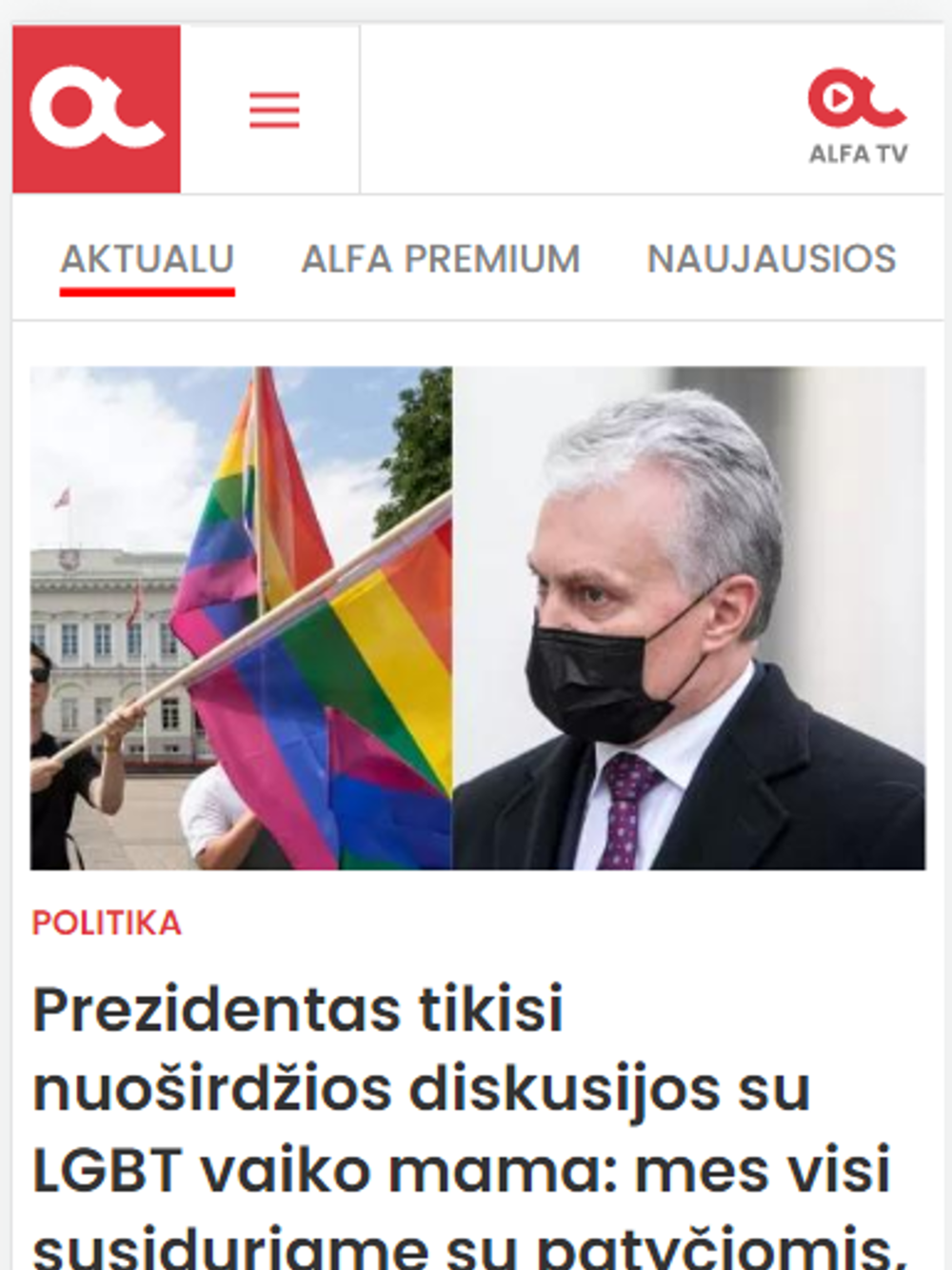
Task: Open the masked president photo
Action: [689, 618]
